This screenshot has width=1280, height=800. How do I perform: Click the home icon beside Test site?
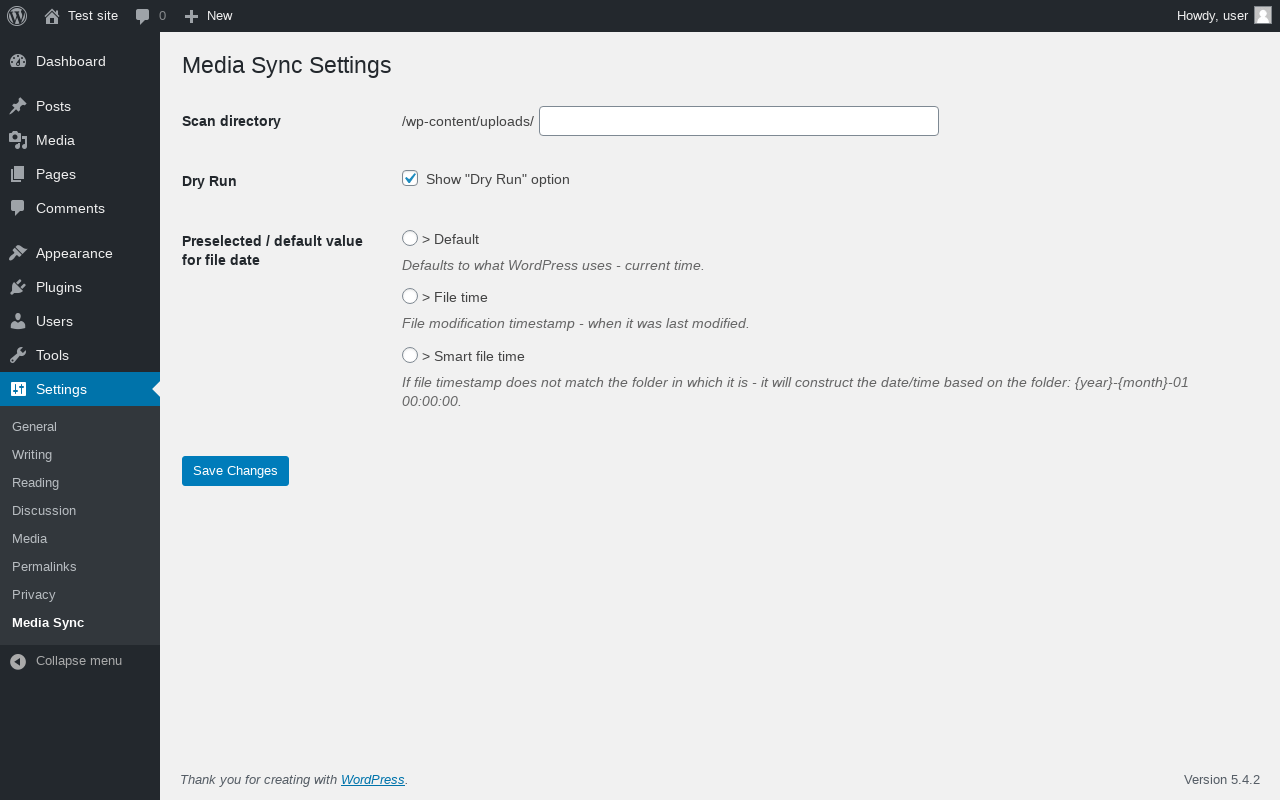pos(52,16)
